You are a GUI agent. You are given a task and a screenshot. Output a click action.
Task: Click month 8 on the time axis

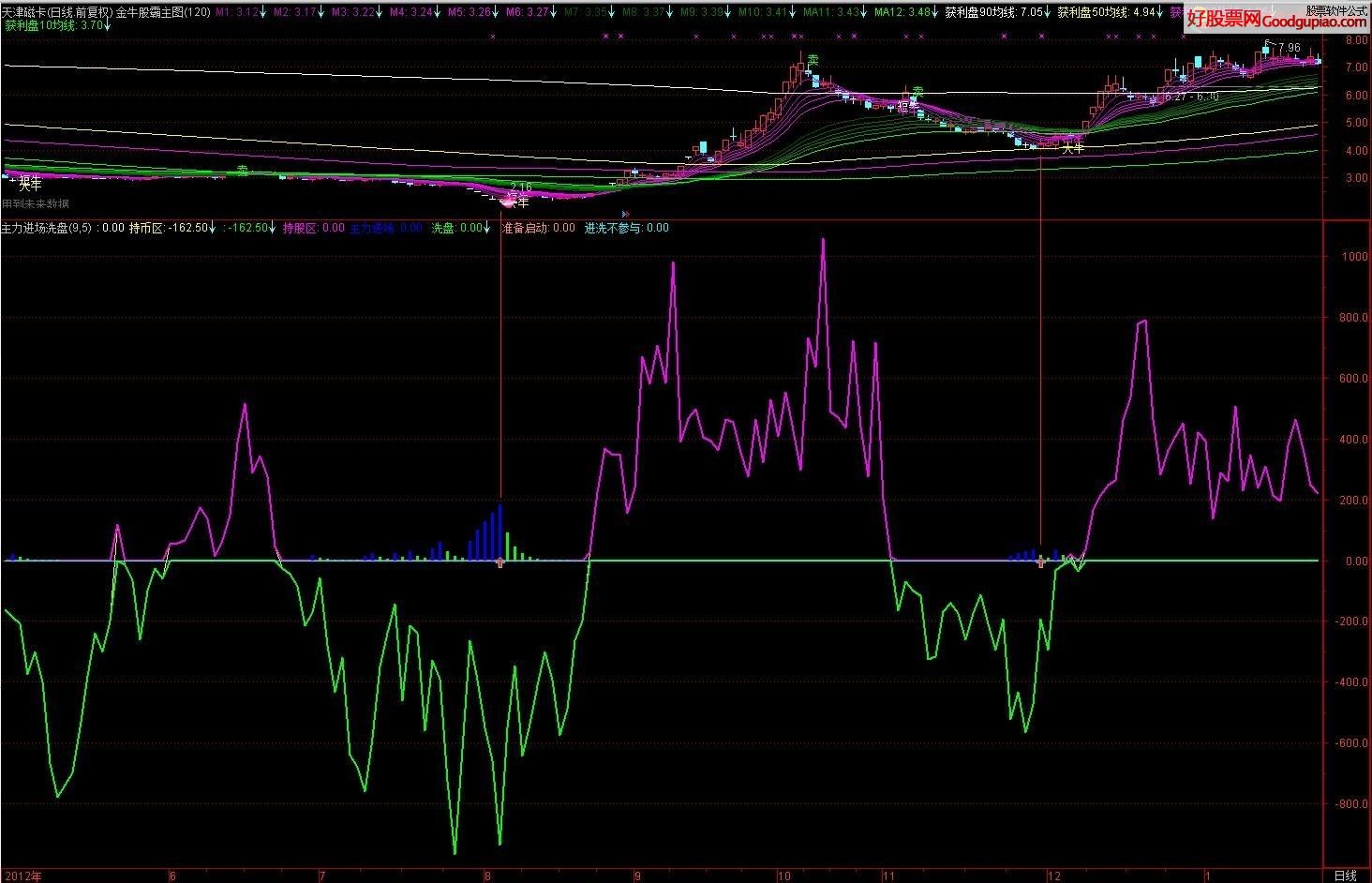tap(487, 876)
